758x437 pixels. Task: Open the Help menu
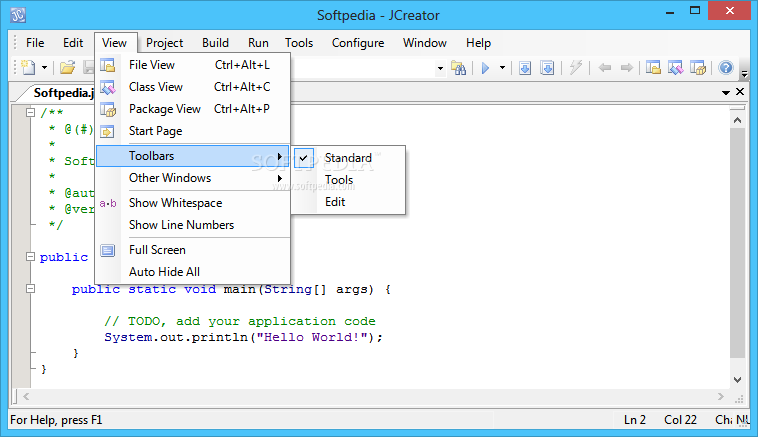(478, 43)
